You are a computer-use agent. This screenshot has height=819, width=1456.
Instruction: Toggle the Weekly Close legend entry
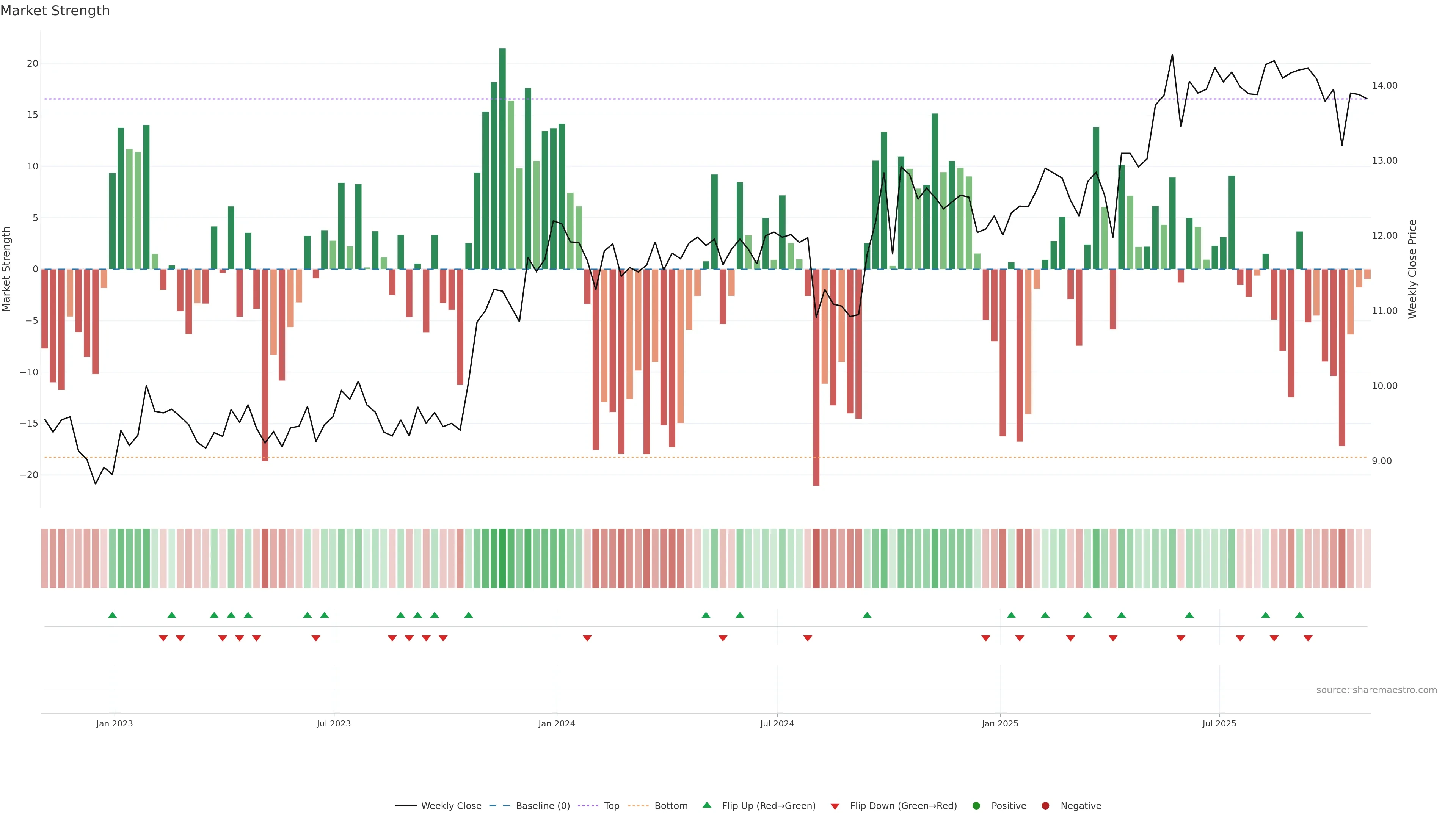pyautogui.click(x=450, y=806)
